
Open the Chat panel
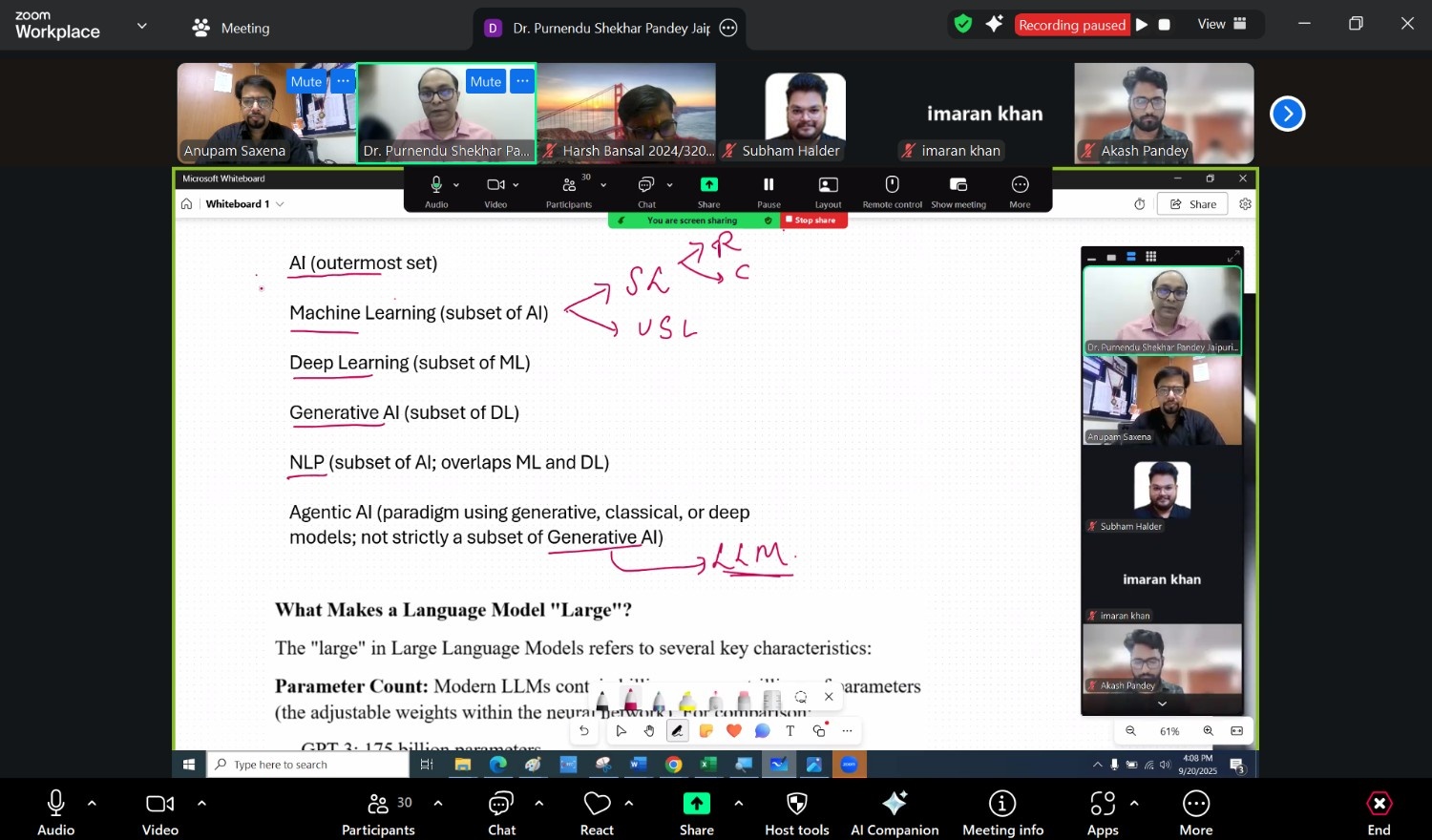501,812
